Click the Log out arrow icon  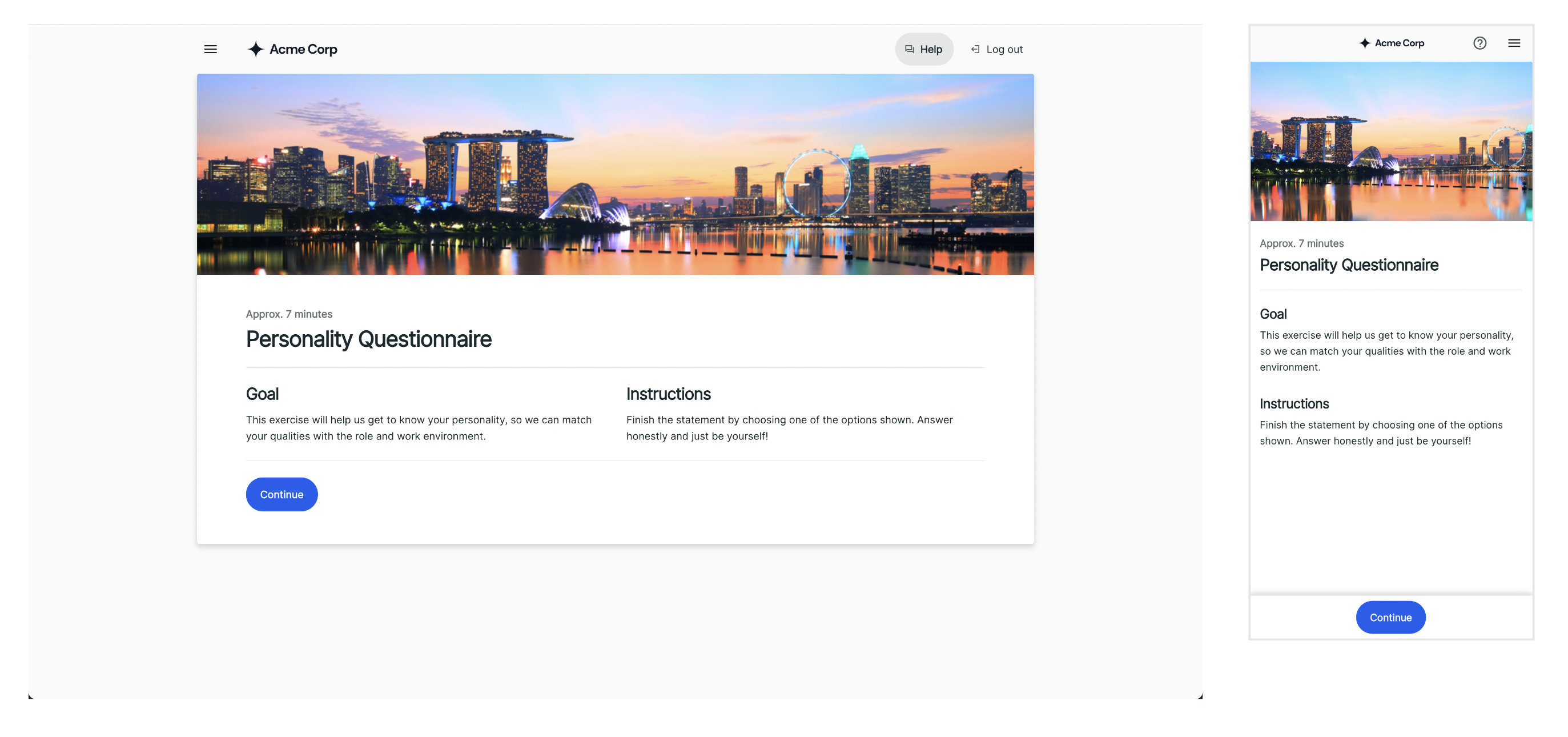pyautogui.click(x=975, y=49)
